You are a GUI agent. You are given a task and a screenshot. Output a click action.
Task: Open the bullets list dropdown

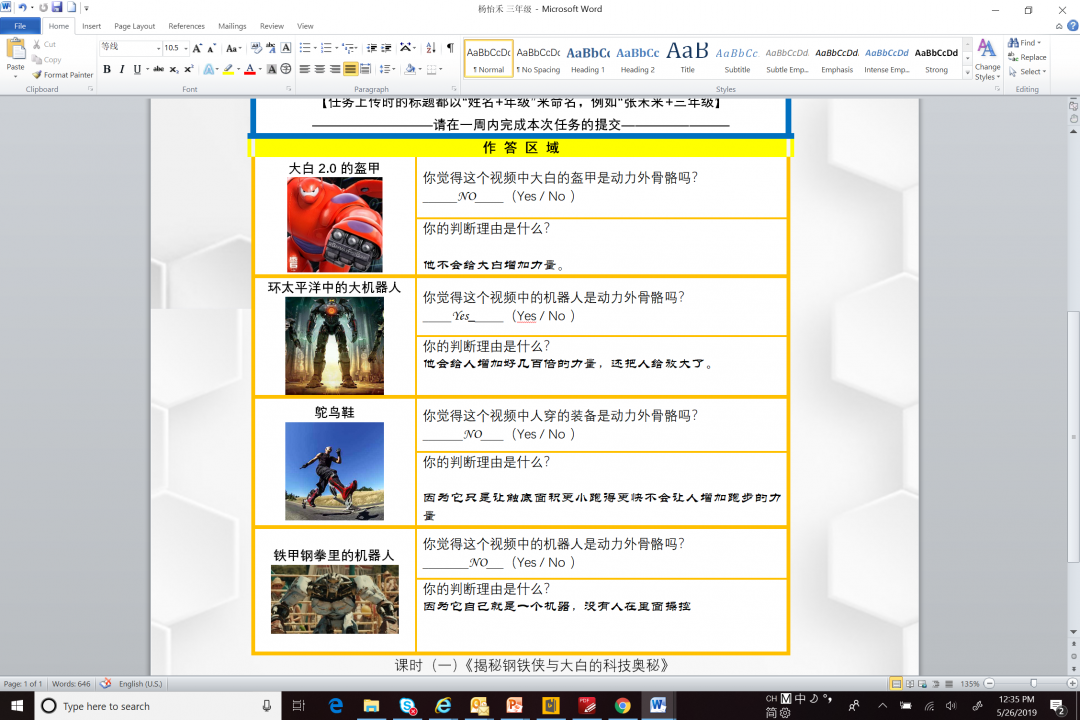[x=315, y=48]
